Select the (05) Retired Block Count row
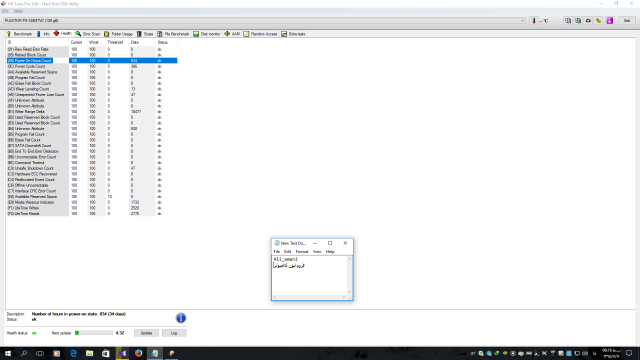640x360 pixels. pyautogui.click(x=92, y=55)
